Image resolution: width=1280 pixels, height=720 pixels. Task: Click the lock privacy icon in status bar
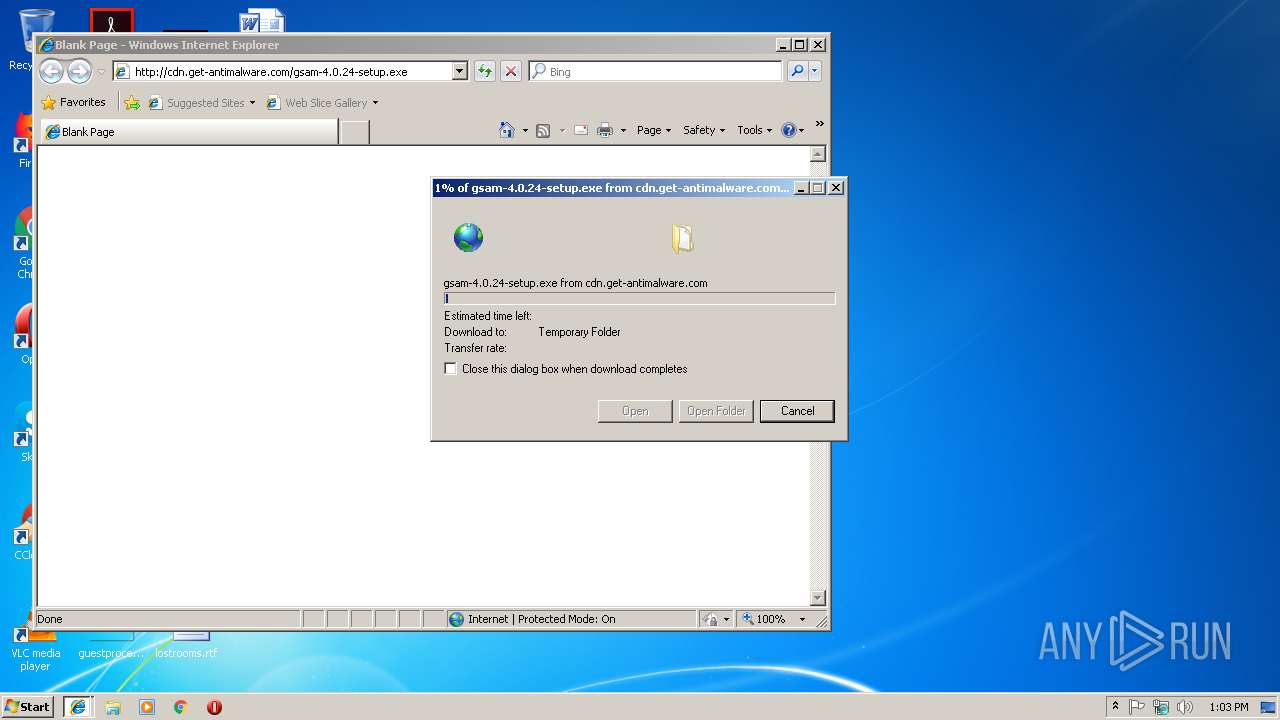click(710, 619)
